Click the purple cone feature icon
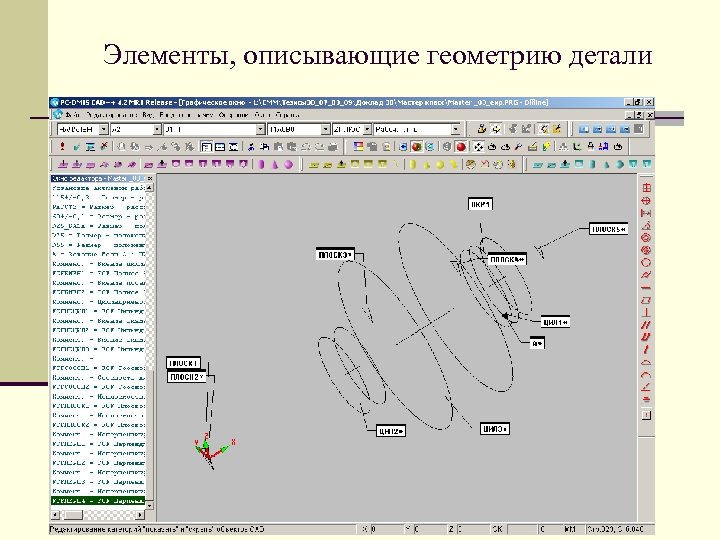Viewport: 720px width, 540px height. coord(275,164)
